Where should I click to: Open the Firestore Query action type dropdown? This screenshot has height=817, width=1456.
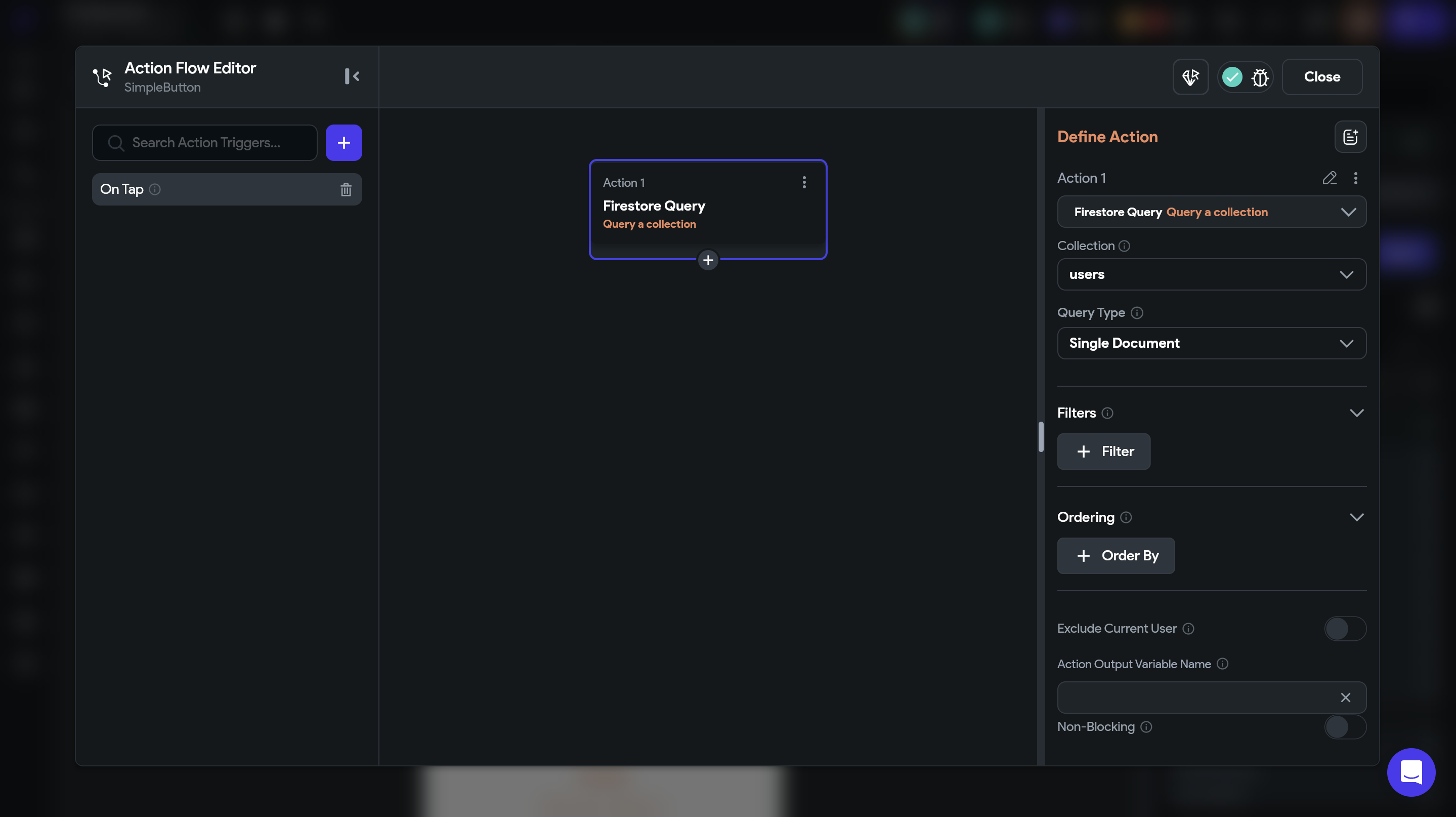click(1211, 212)
